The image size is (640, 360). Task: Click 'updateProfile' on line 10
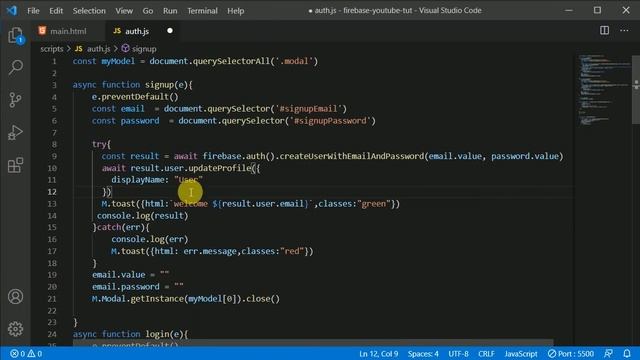coord(220,168)
